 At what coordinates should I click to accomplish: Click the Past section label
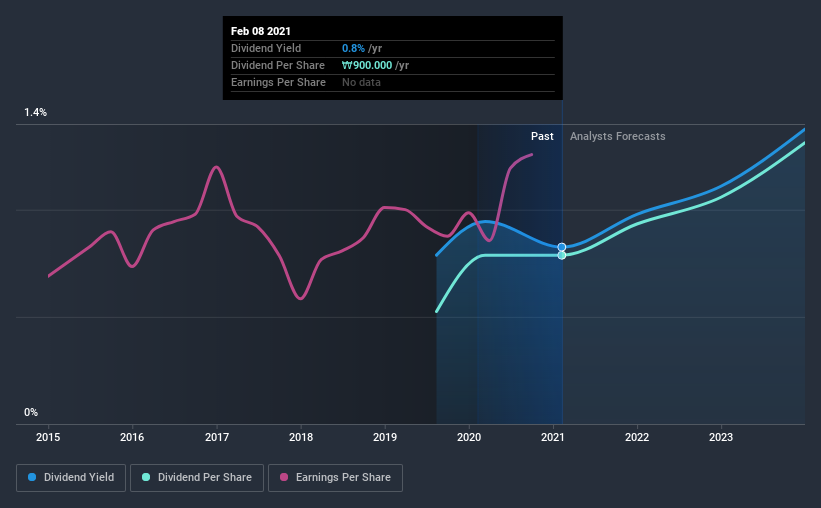(x=542, y=136)
